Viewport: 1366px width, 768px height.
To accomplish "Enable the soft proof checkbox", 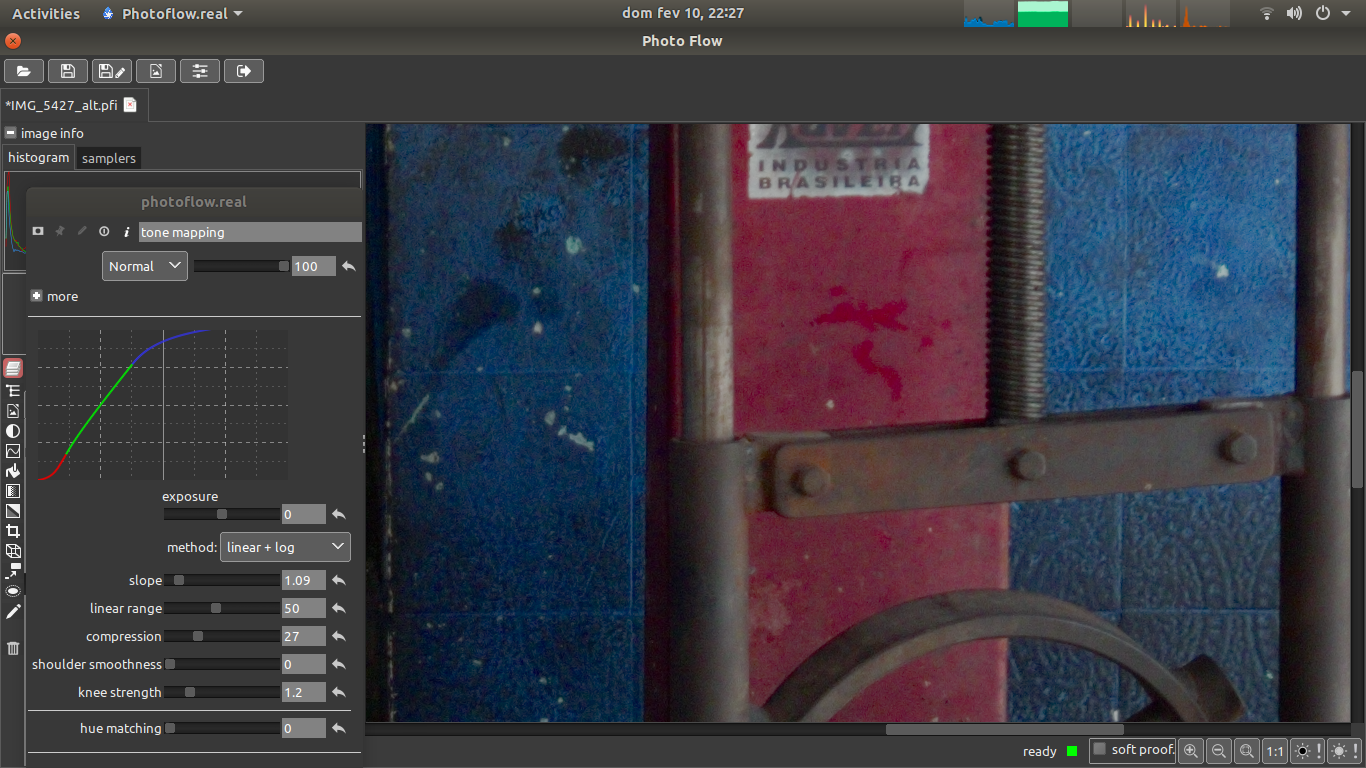I will tap(1100, 750).
